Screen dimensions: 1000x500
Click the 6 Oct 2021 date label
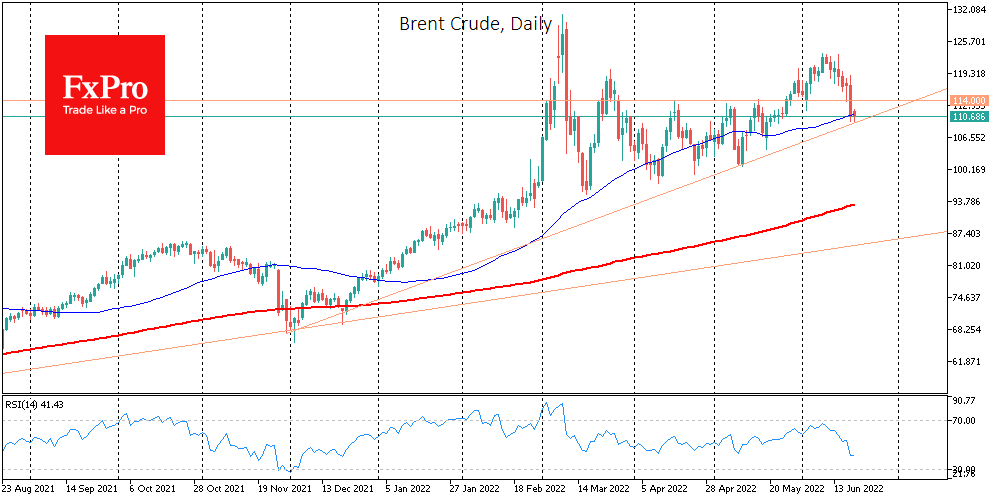tap(157, 491)
